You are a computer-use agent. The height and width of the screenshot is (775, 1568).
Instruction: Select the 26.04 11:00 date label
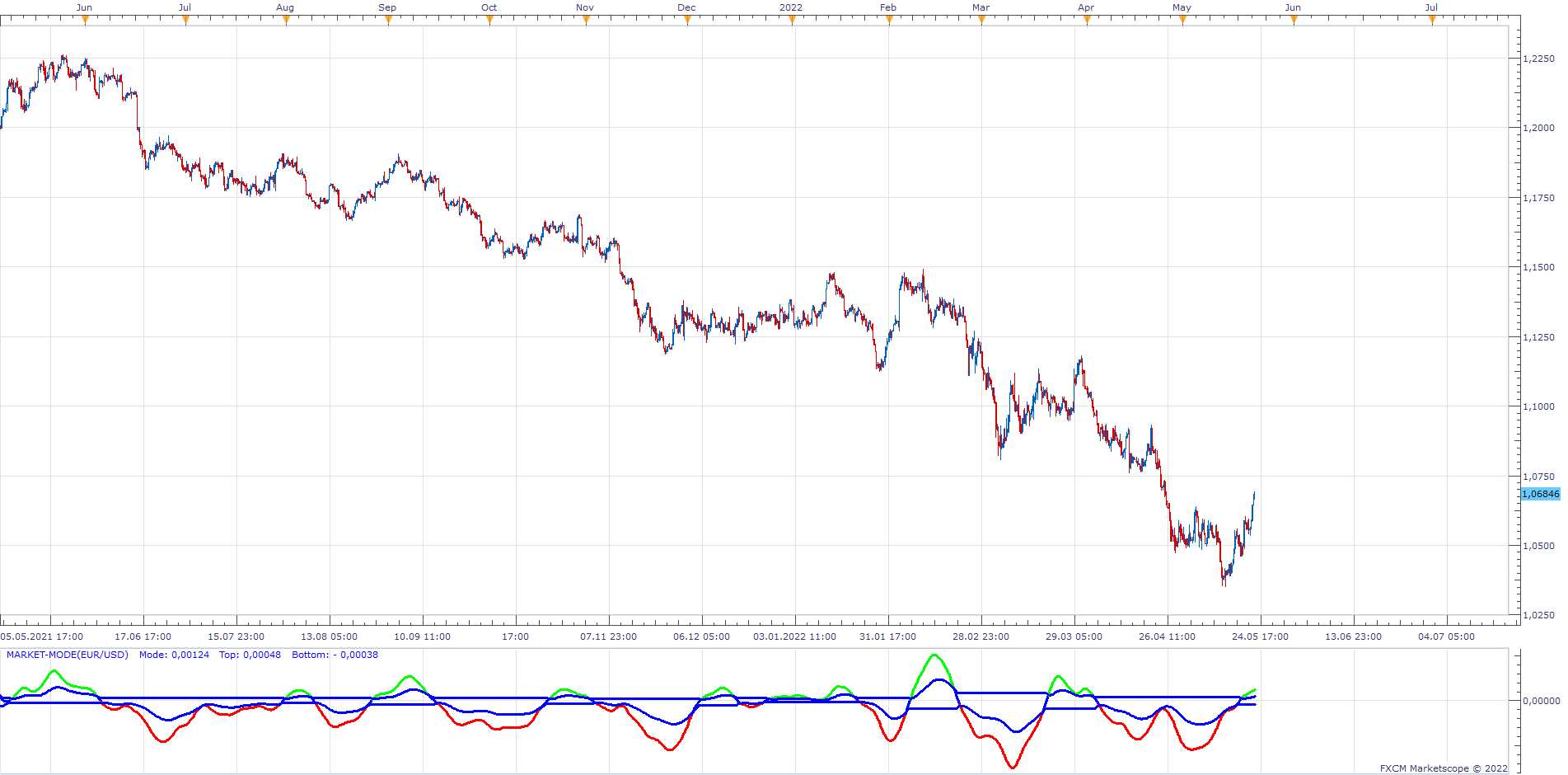tap(1168, 636)
